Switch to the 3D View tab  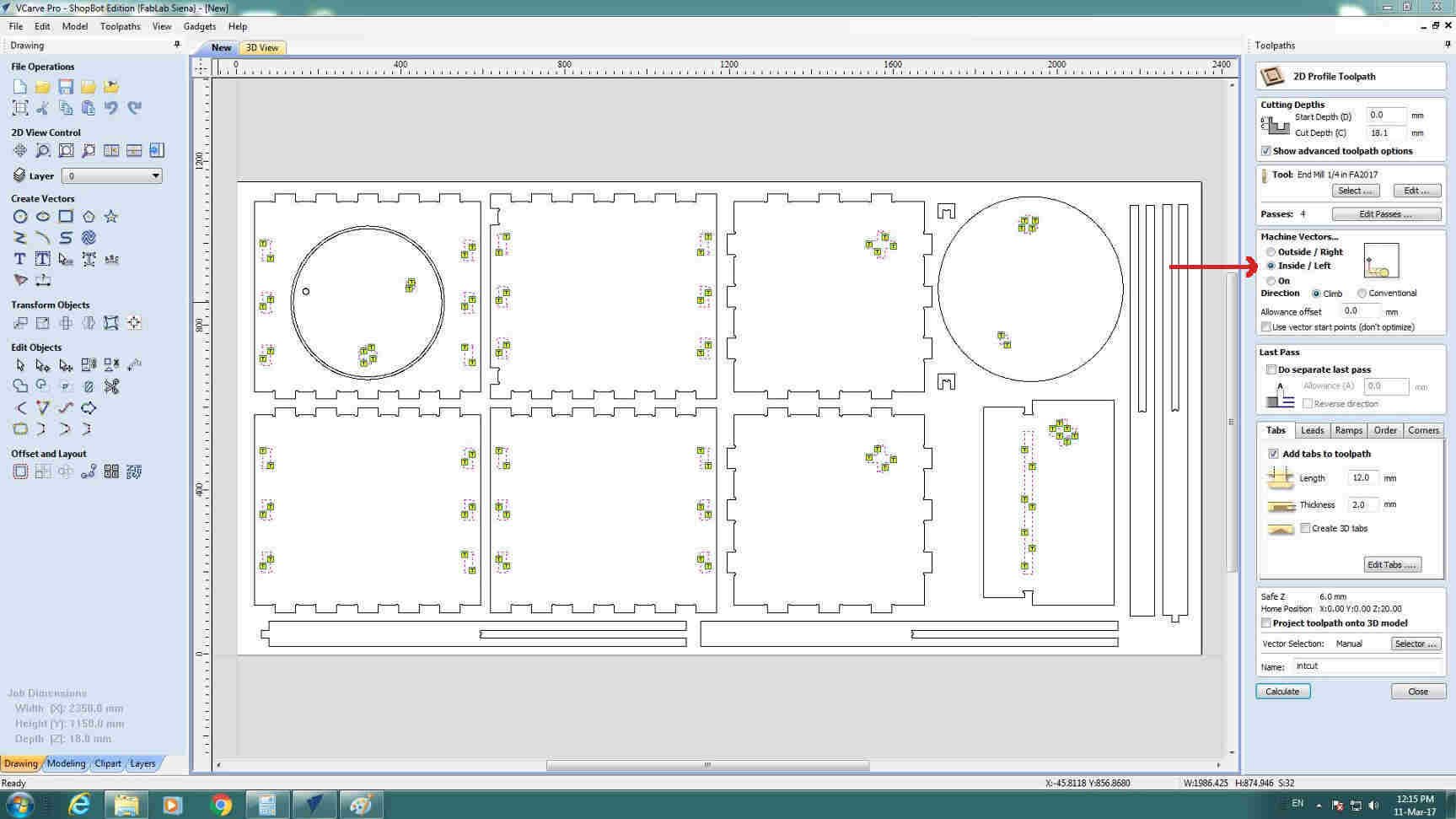click(262, 48)
